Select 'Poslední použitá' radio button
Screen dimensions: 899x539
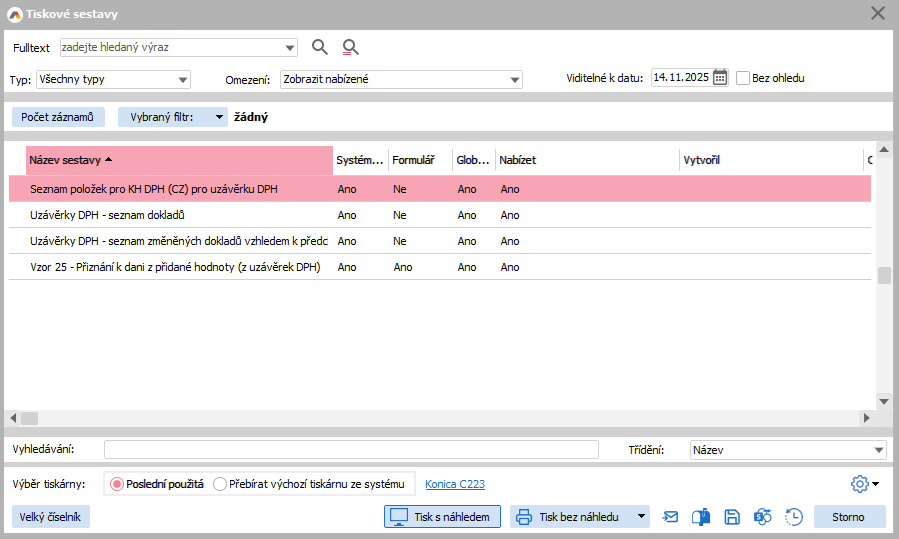[x=117, y=484]
